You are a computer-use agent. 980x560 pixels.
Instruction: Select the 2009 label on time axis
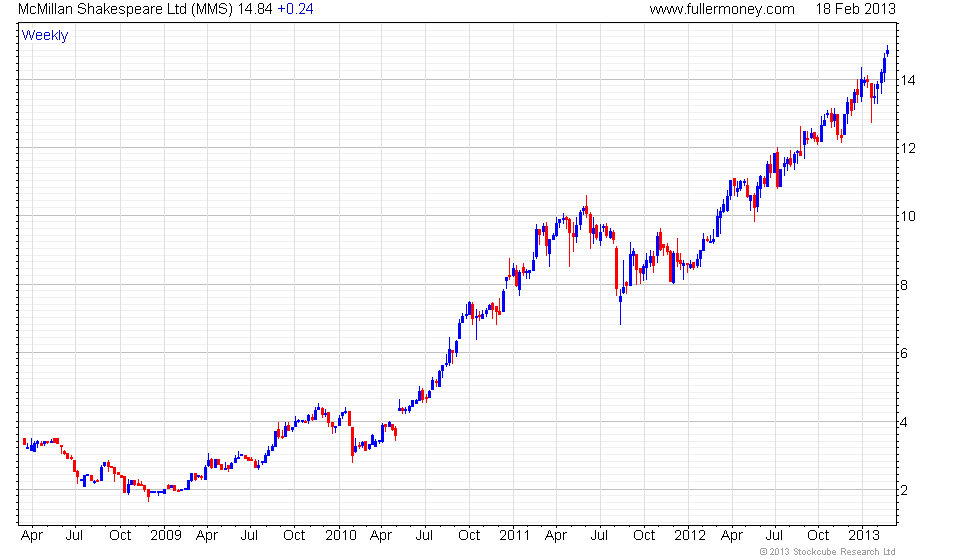(x=166, y=536)
